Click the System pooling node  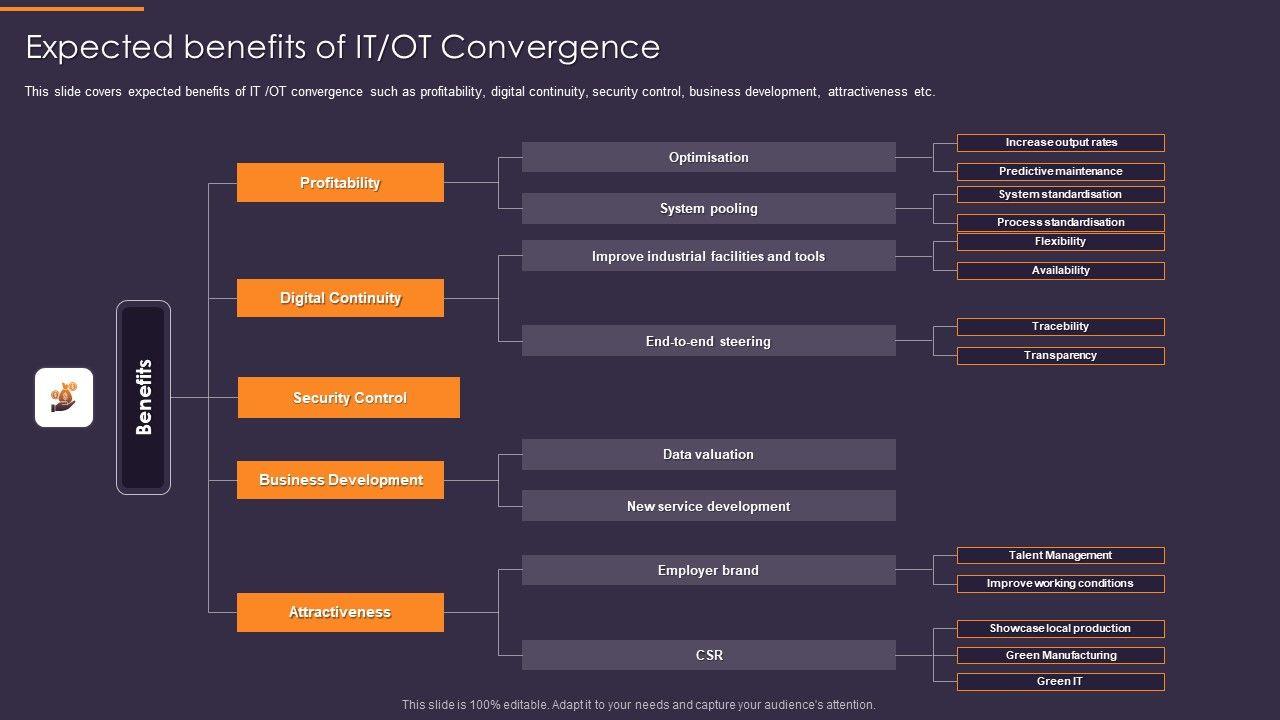click(708, 208)
